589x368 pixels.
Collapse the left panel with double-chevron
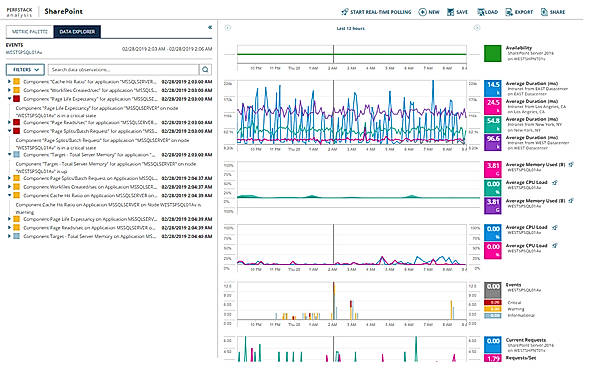[210, 27]
